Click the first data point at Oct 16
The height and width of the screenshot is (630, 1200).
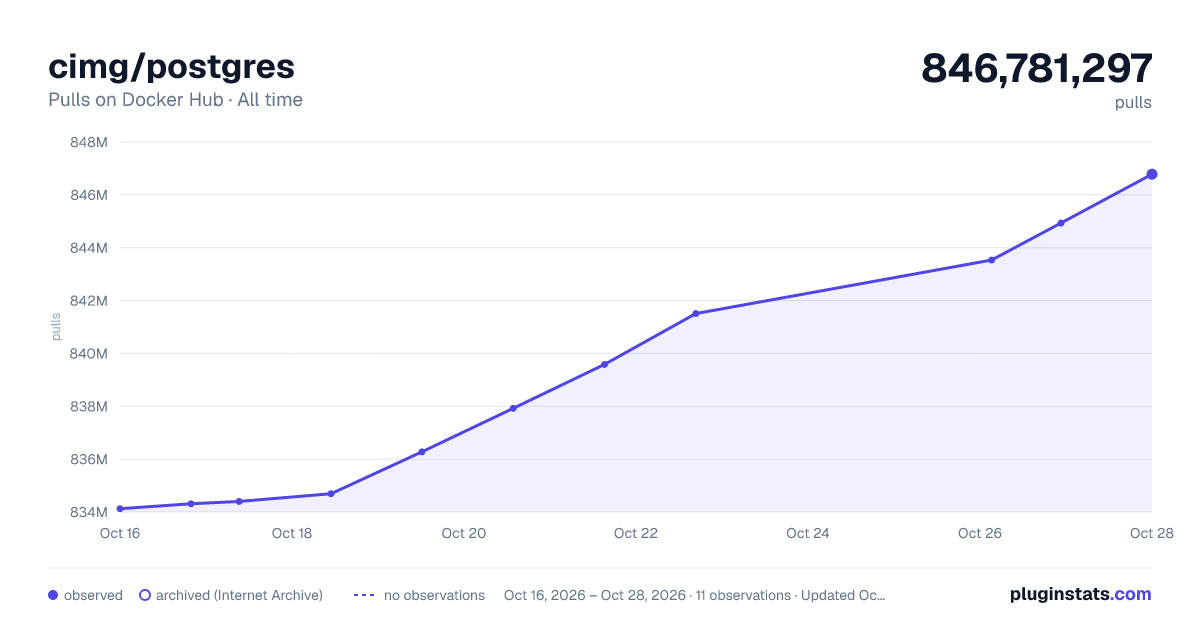120,509
